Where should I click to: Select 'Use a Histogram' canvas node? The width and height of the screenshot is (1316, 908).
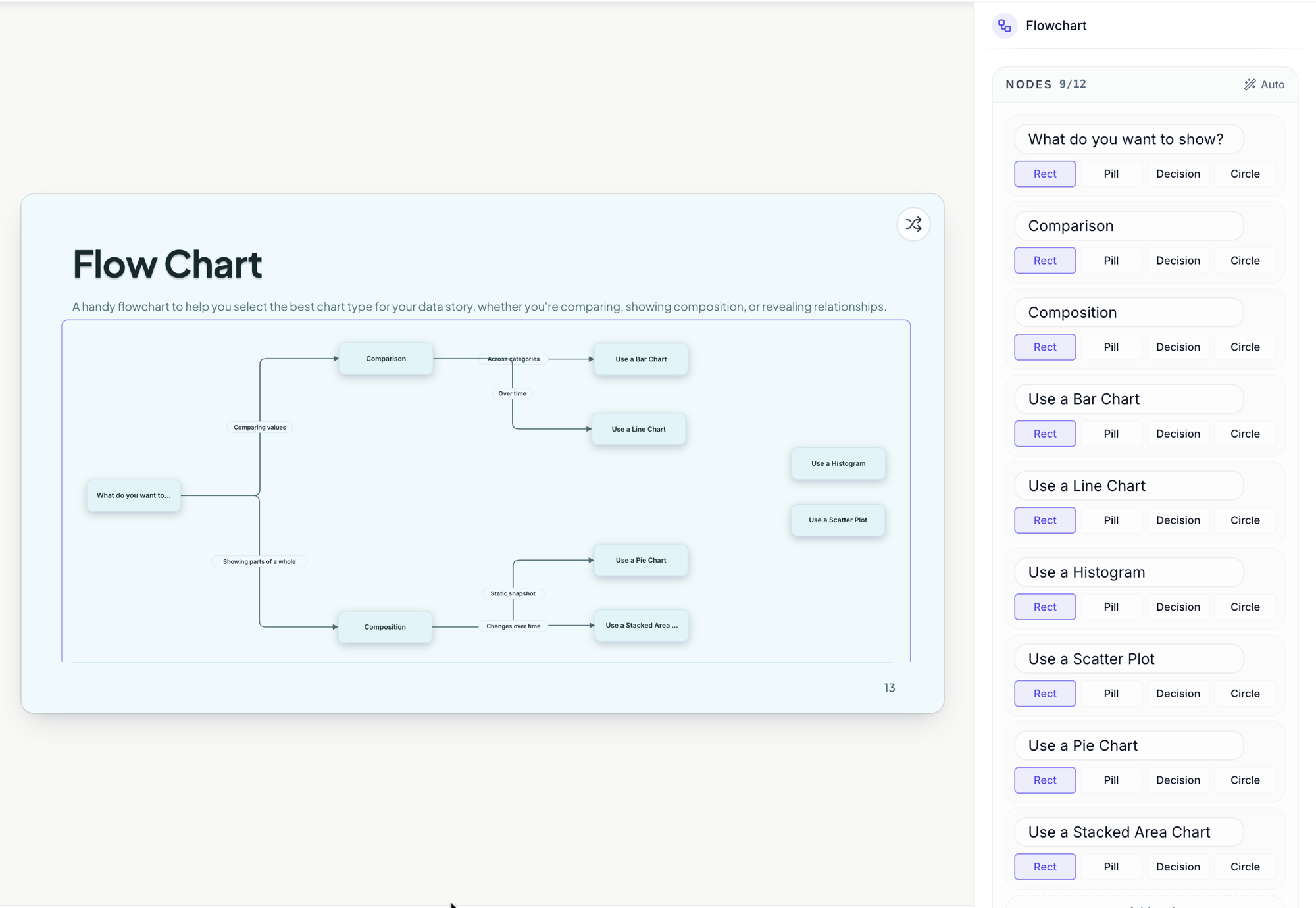(x=838, y=463)
